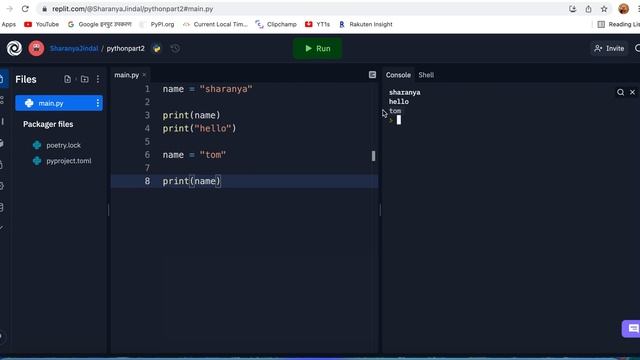Select the main.py editor tab
The image size is (640, 360).
tap(127, 75)
